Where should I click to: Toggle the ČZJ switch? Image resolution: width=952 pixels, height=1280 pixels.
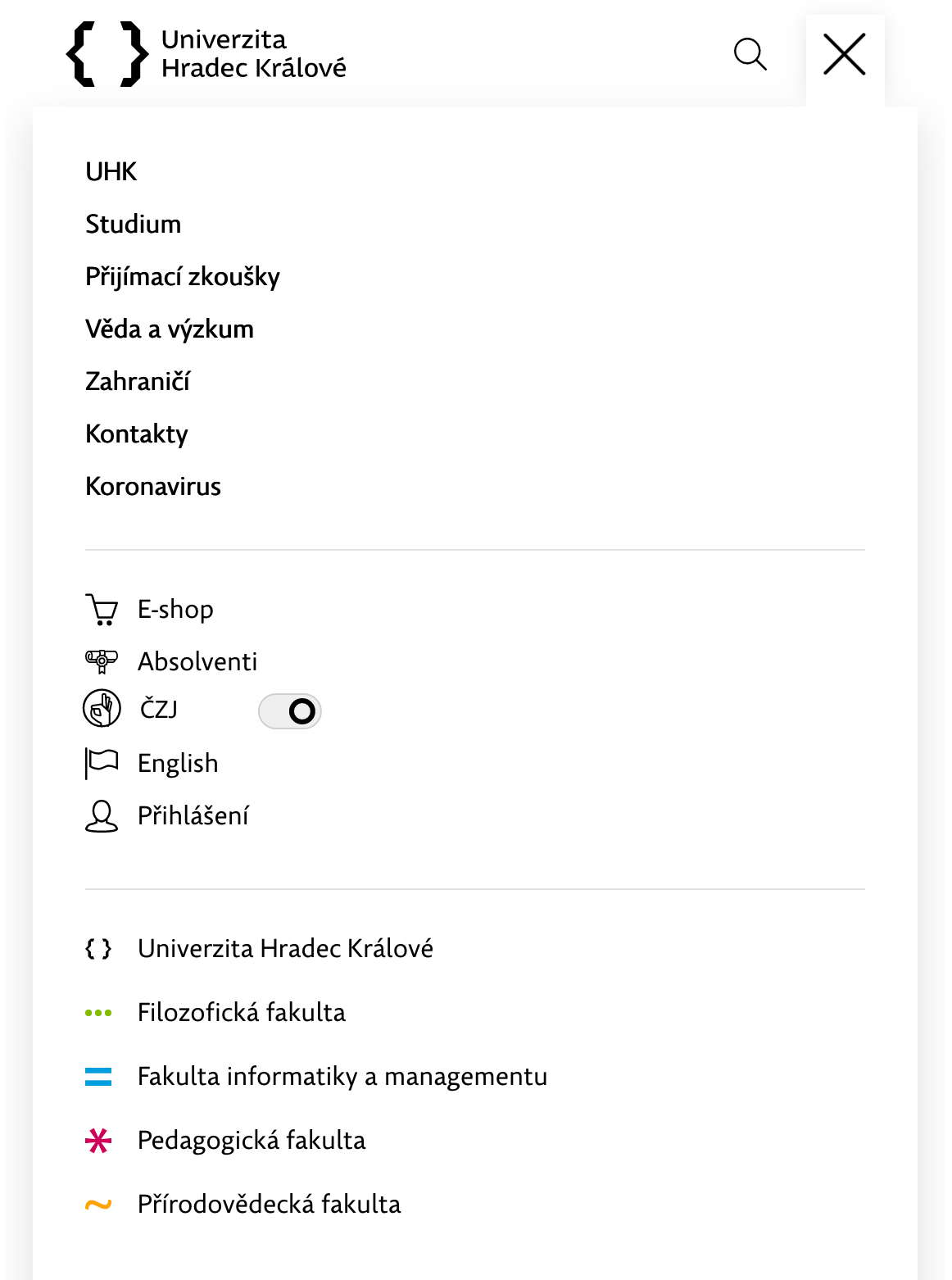click(290, 711)
